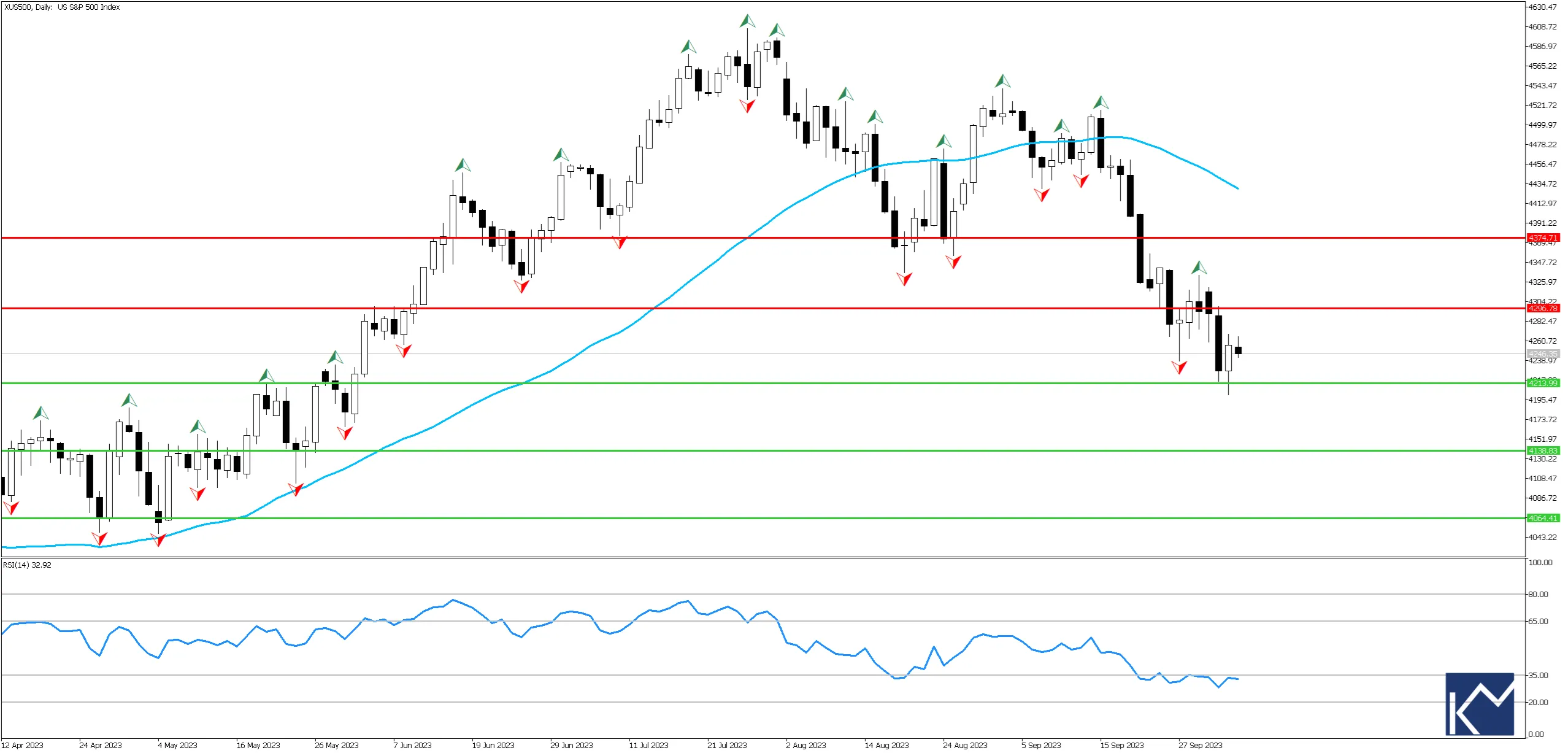Select the 4434.72 price scale value
The image size is (1568, 753).
coord(1542,184)
